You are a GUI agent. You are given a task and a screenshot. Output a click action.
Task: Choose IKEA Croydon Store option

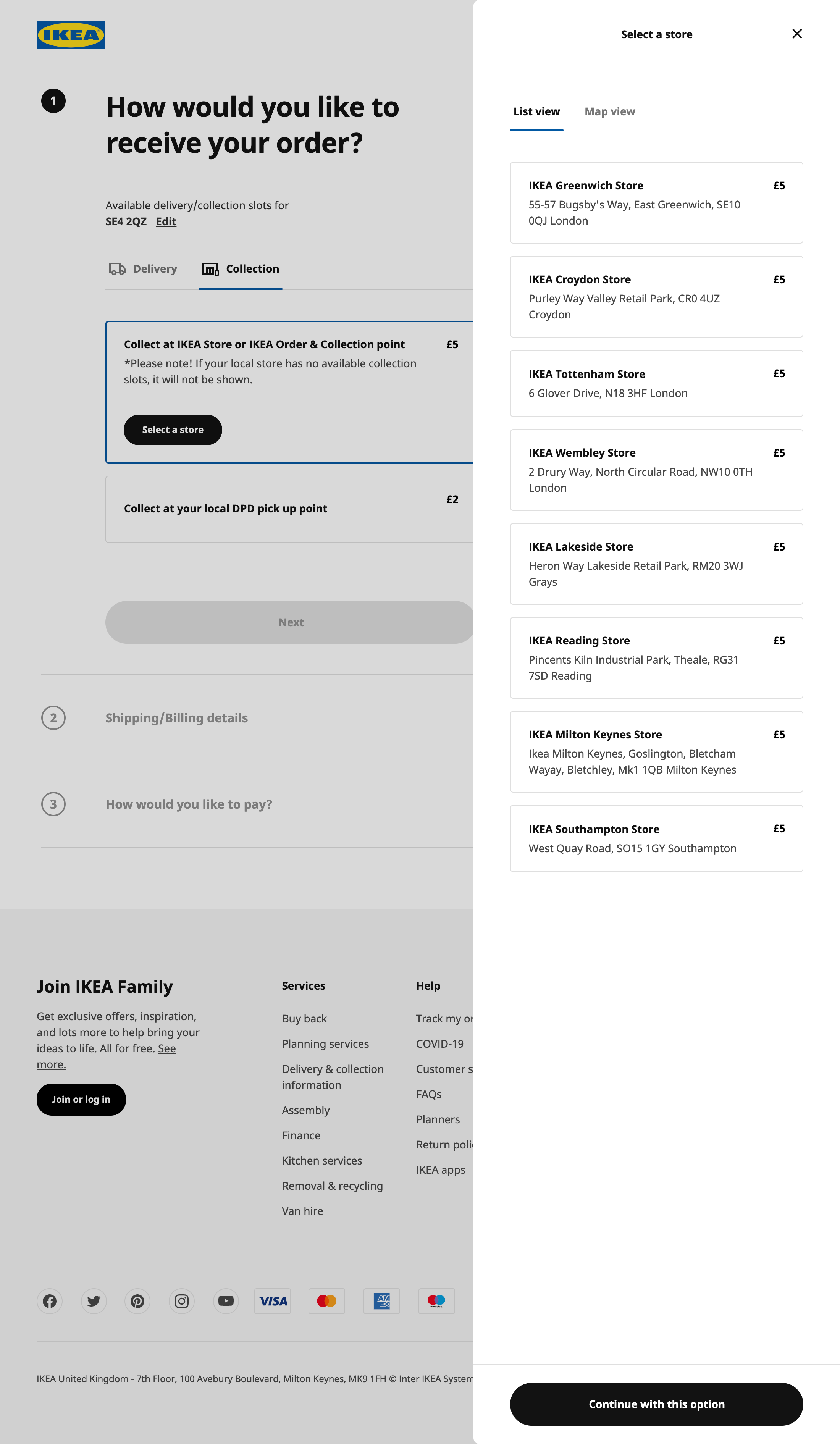656,297
